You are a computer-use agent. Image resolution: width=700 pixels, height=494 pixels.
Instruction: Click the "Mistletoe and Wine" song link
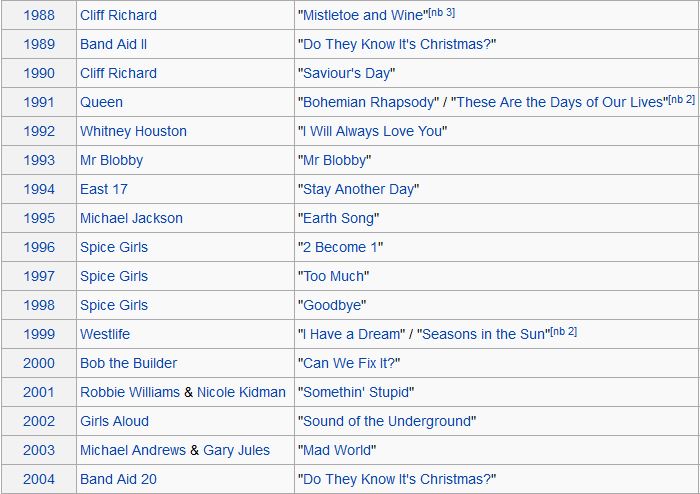(x=362, y=15)
